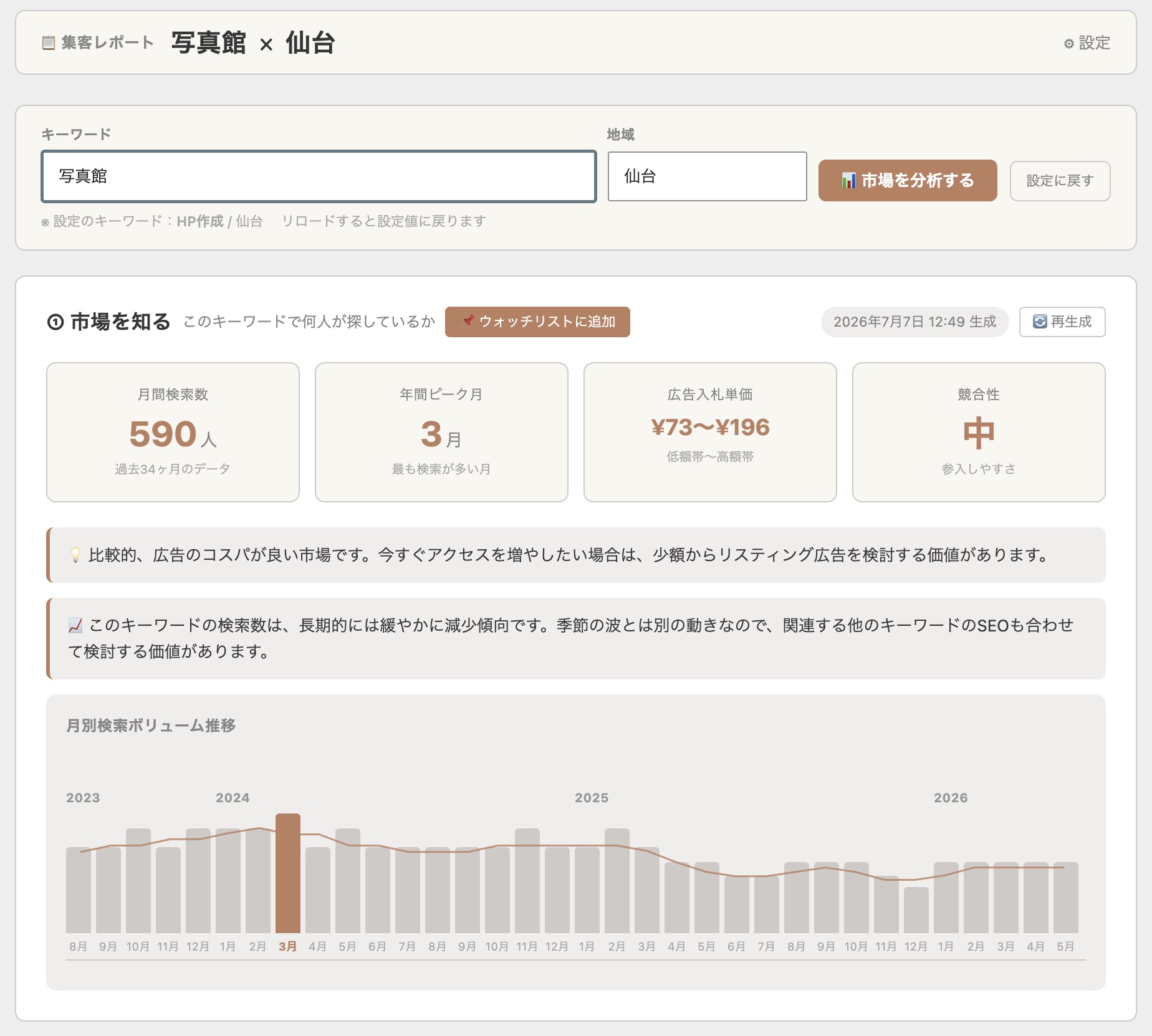This screenshot has height=1036, width=1152.
Task: Click the 2024 year label on the chart
Action: tap(233, 798)
